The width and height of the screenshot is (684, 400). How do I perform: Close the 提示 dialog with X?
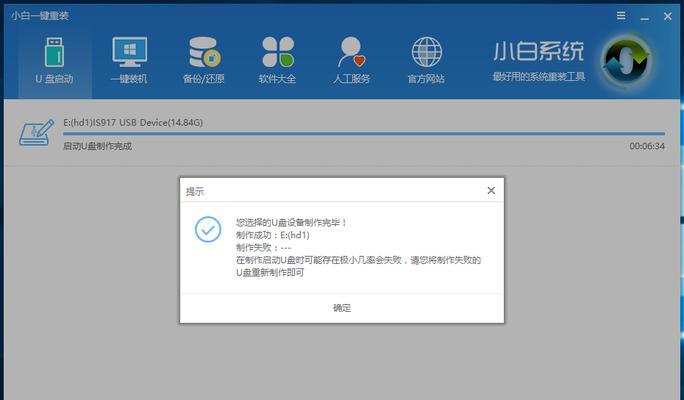point(491,190)
